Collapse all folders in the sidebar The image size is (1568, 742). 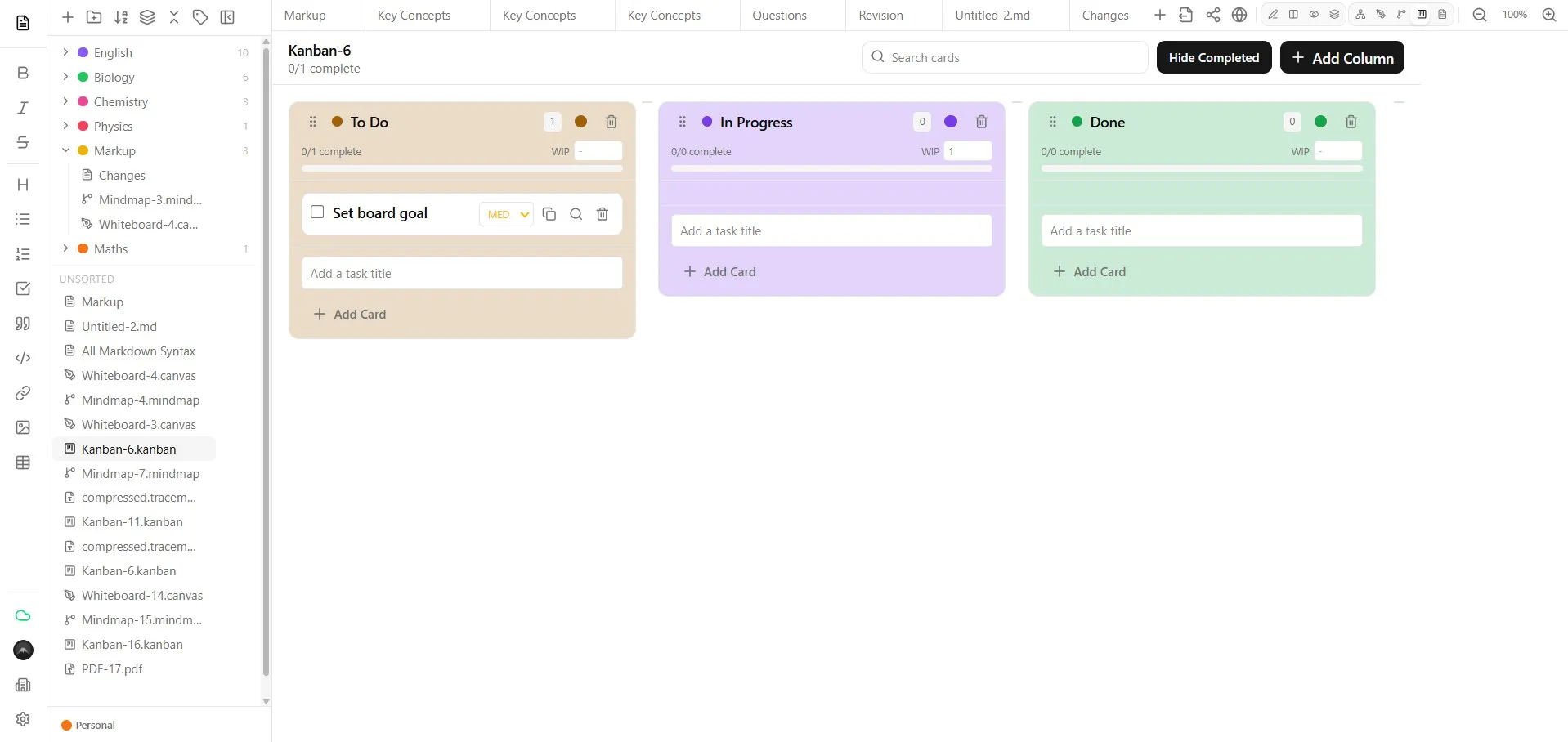click(x=174, y=16)
